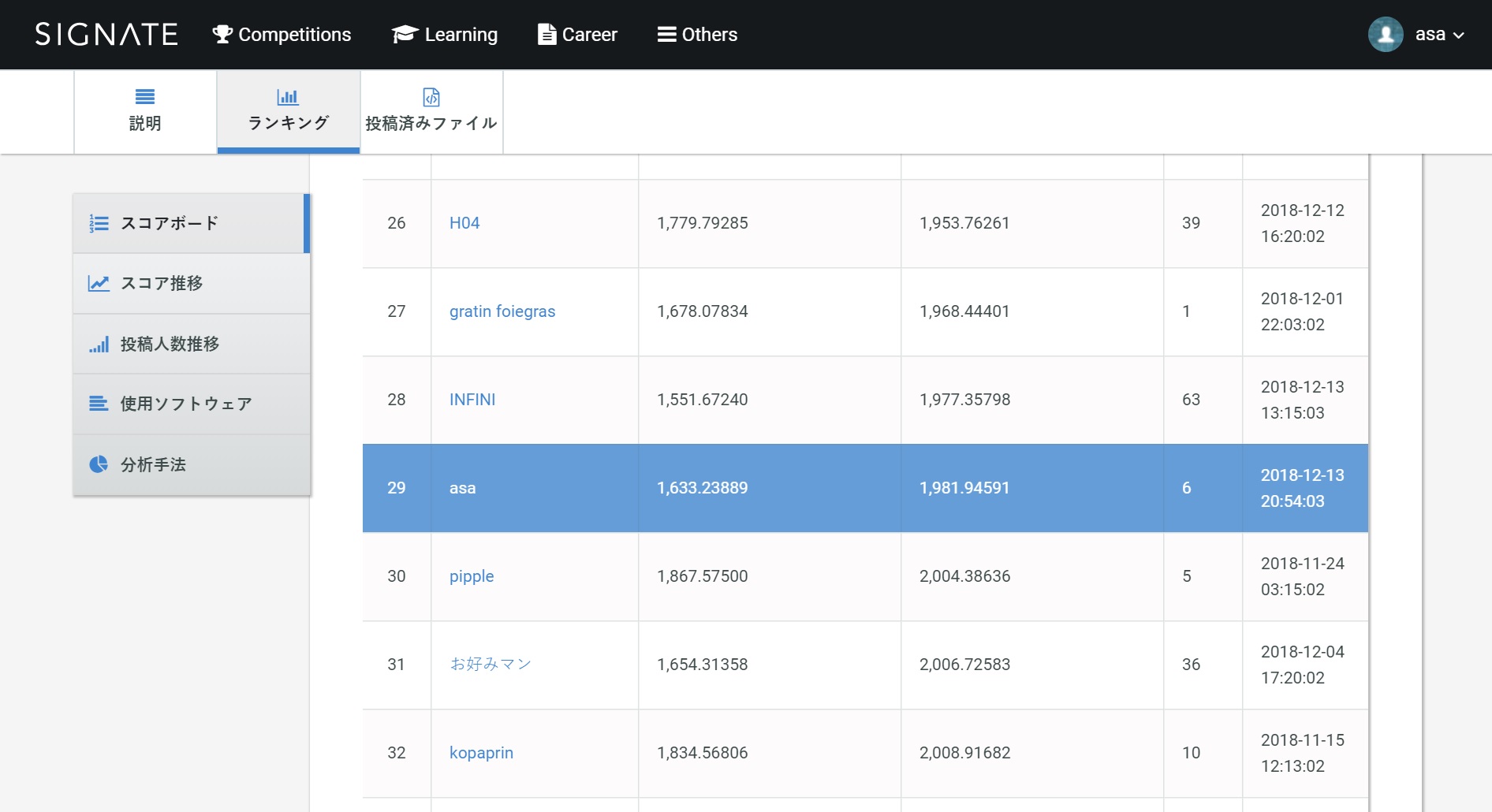Click score value 1,834.56806

703,753
